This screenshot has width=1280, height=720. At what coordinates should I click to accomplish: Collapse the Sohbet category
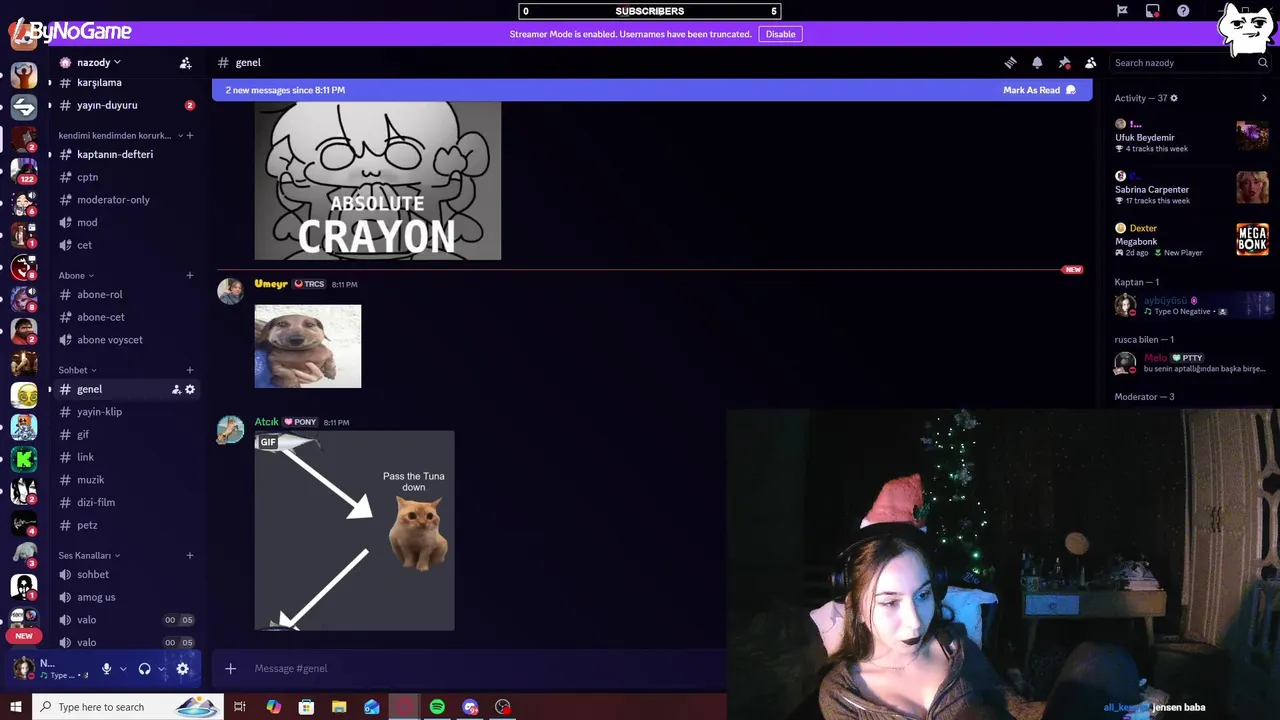(x=78, y=370)
